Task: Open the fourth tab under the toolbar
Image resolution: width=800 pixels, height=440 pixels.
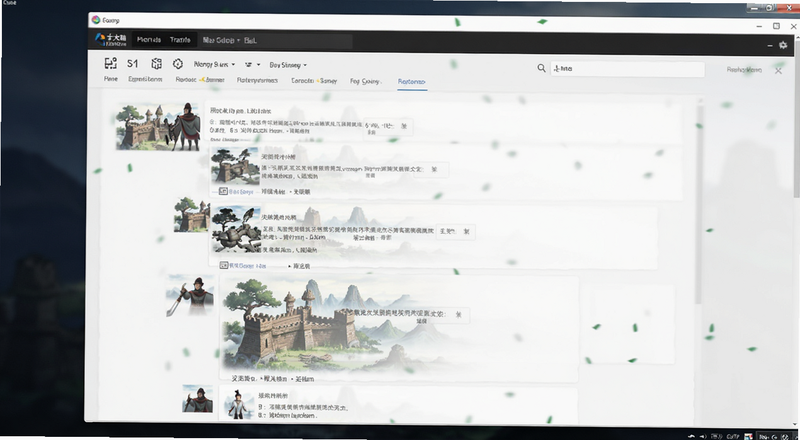Action: (x=257, y=80)
